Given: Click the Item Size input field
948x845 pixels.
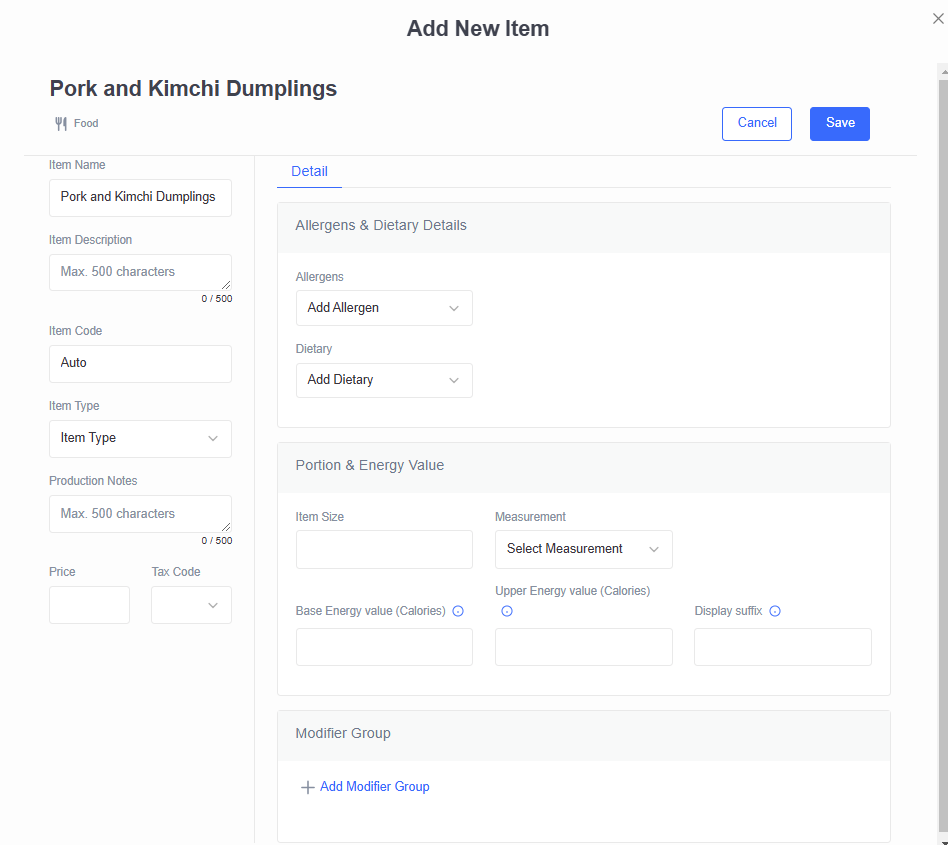Looking at the screenshot, I should pos(384,549).
